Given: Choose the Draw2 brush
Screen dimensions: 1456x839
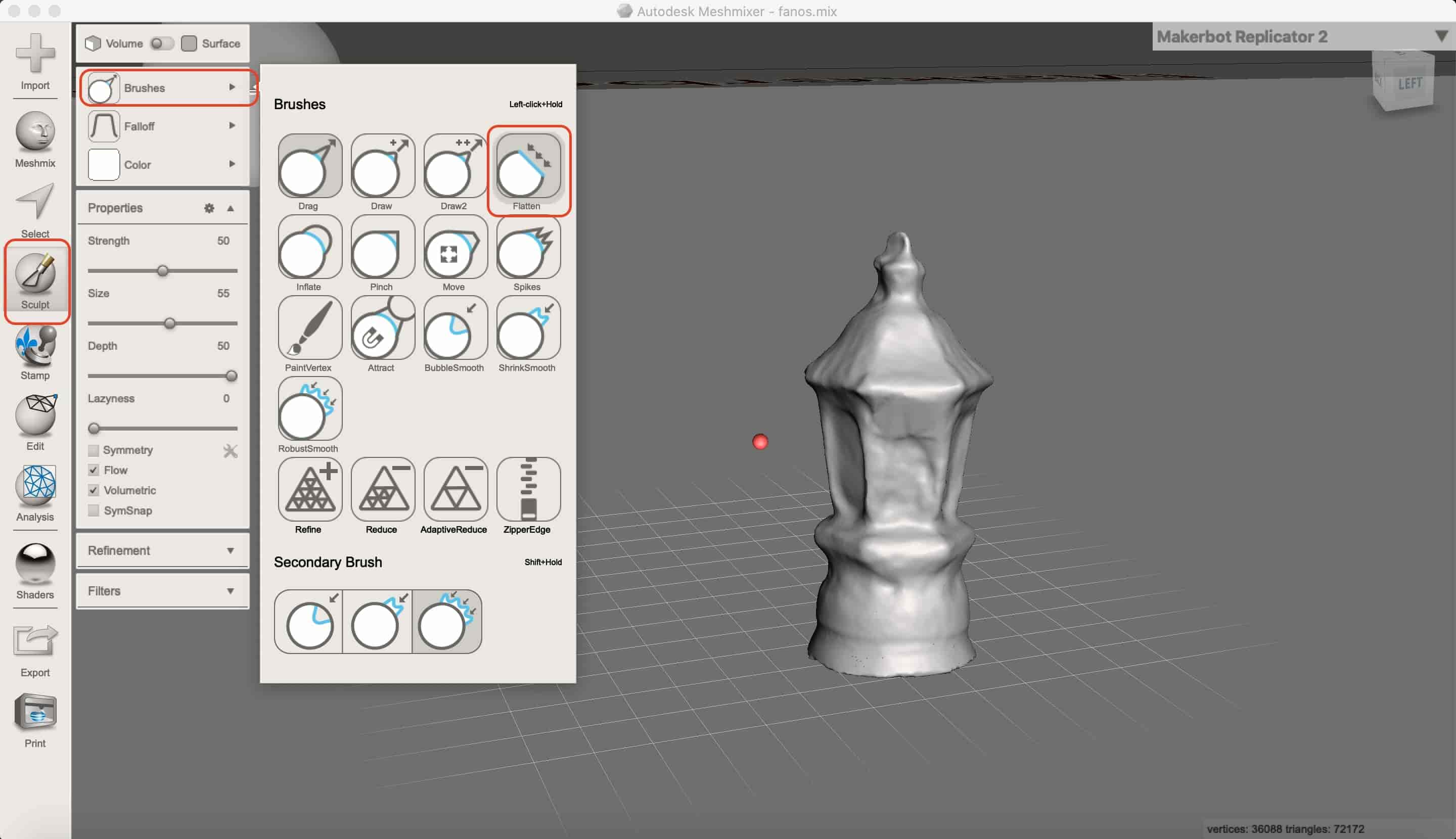Looking at the screenshot, I should 455,166.
